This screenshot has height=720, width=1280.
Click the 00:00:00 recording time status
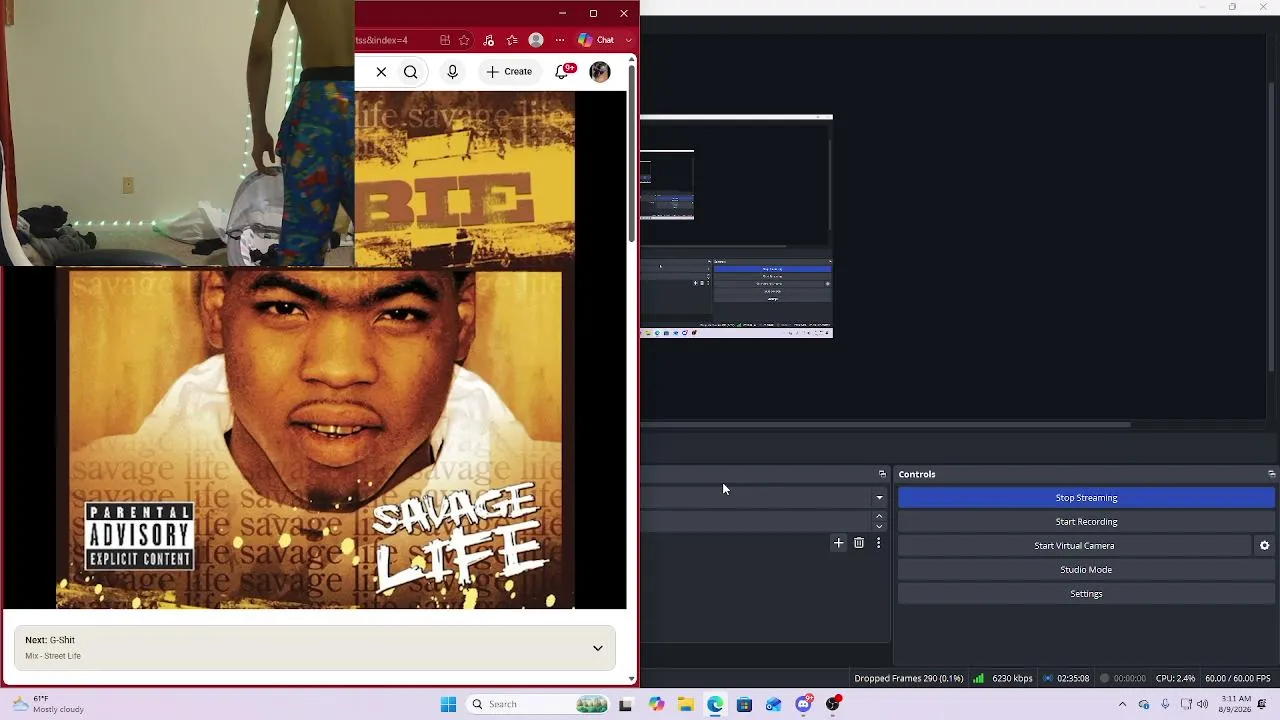pyautogui.click(x=1122, y=679)
